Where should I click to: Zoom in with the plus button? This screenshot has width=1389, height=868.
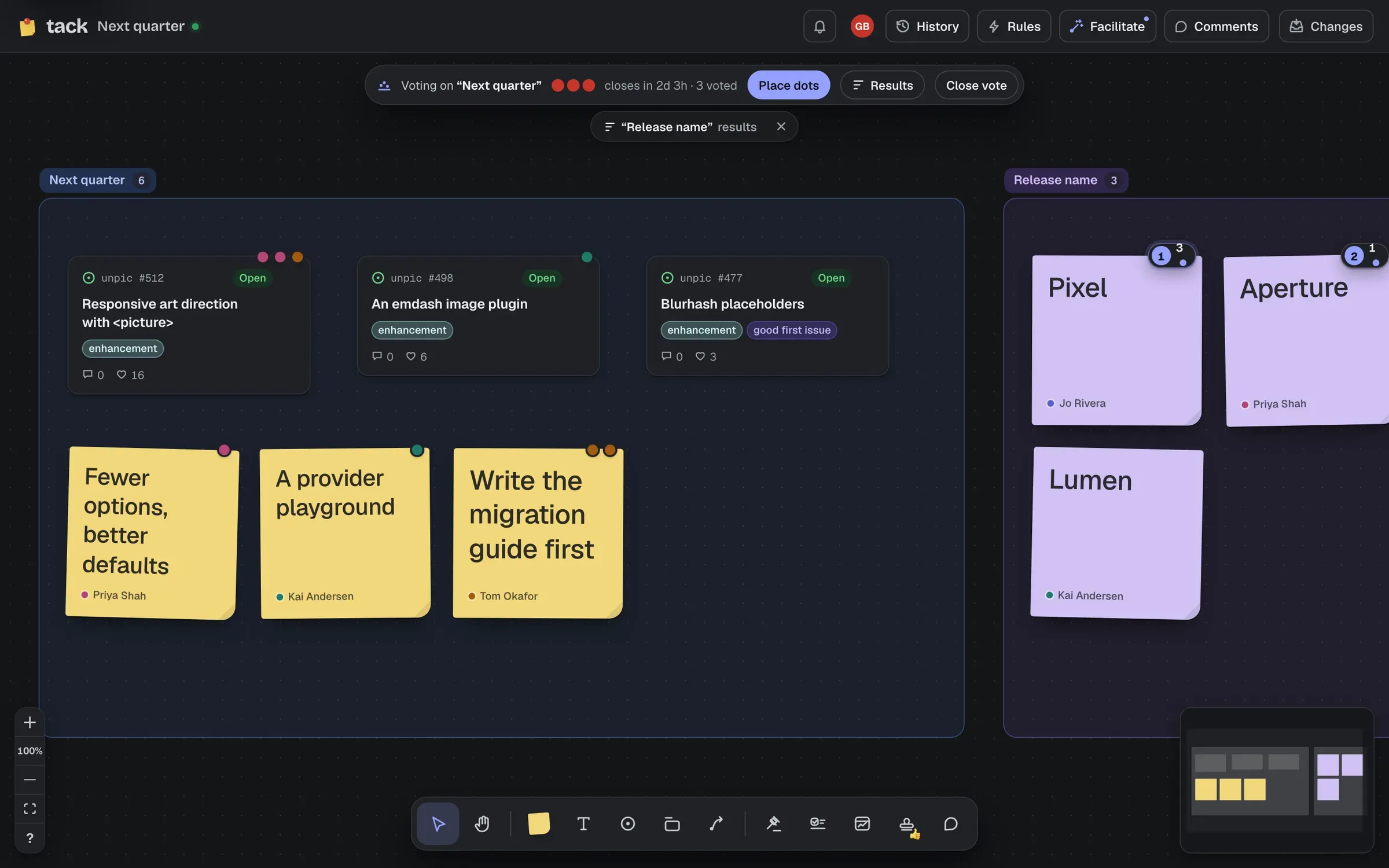(x=30, y=722)
